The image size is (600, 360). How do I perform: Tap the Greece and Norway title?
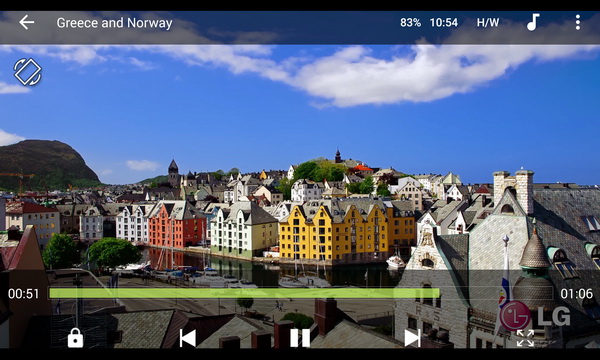114,23
